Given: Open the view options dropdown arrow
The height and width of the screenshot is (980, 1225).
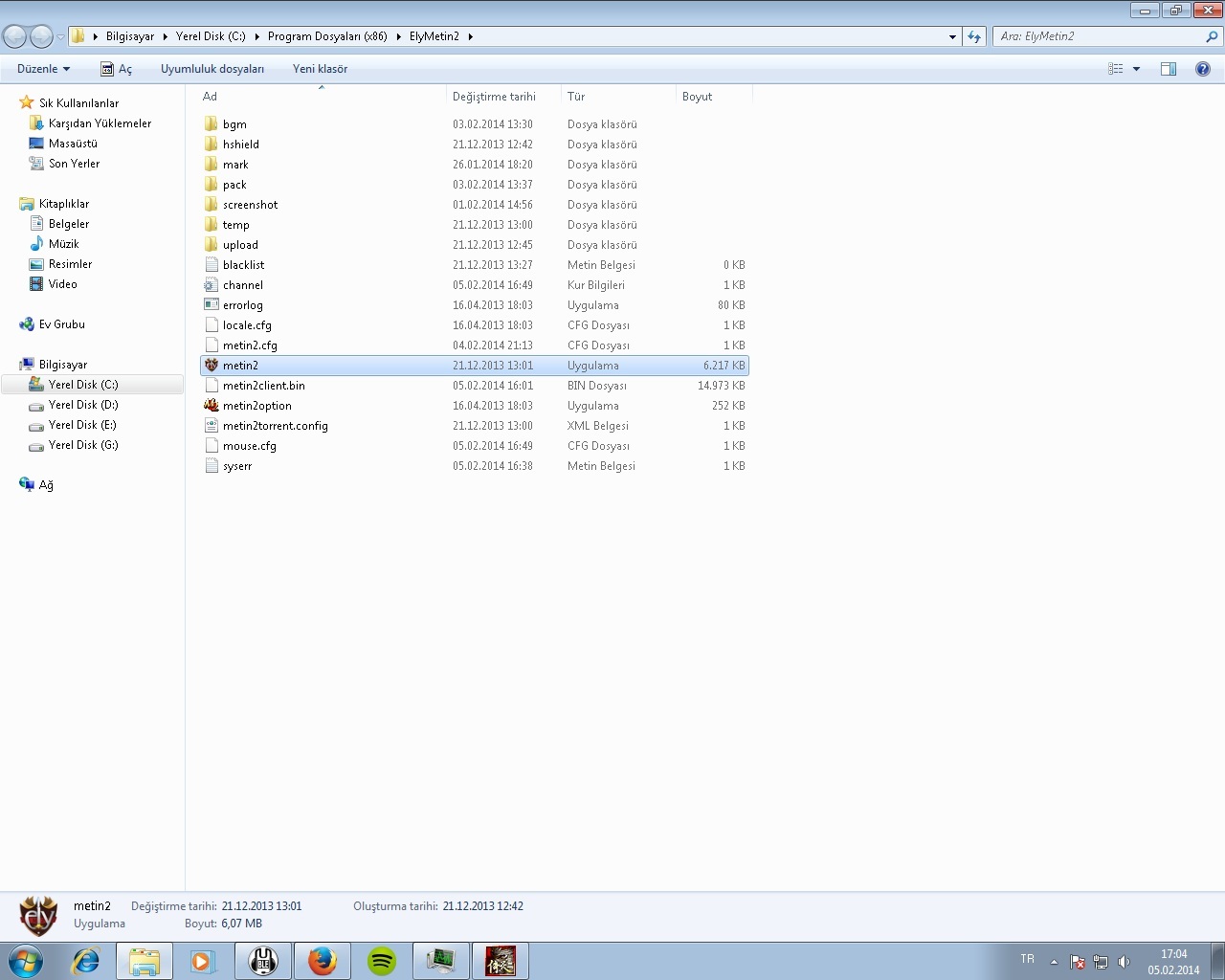Looking at the screenshot, I should point(1136,69).
